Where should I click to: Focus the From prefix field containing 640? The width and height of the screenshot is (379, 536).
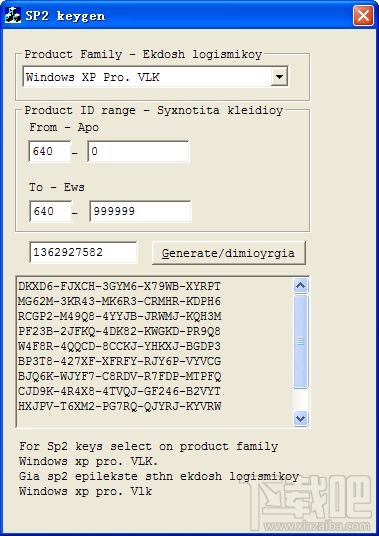point(50,151)
